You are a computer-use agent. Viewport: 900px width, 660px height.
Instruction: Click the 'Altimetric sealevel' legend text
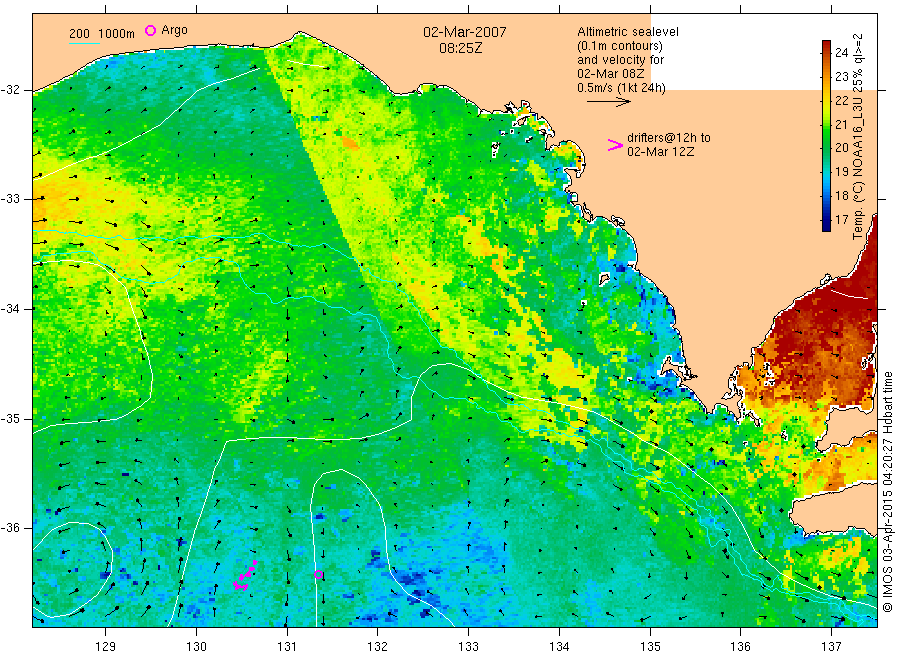(x=628, y=32)
